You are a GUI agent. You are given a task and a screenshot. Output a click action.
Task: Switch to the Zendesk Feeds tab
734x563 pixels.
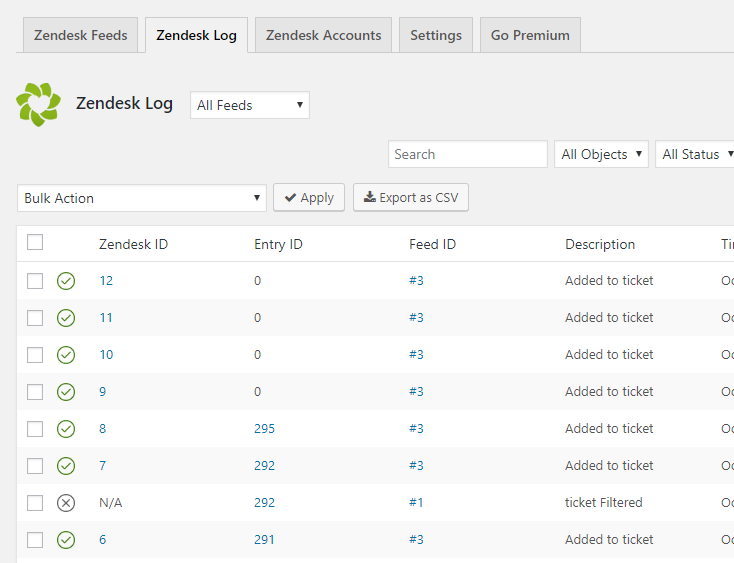81,35
